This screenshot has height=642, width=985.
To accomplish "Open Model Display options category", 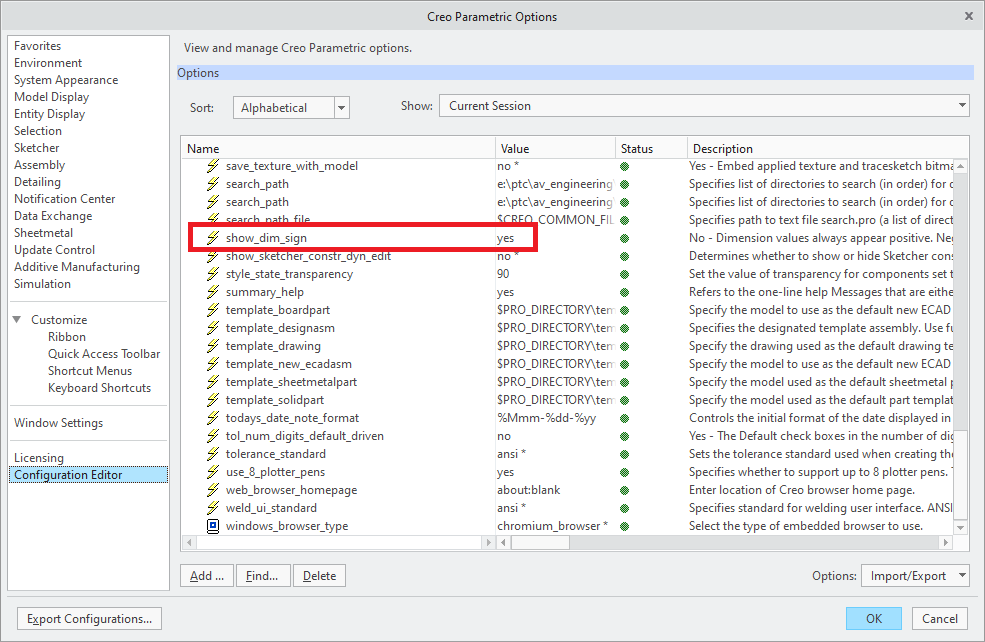I will (x=51, y=97).
